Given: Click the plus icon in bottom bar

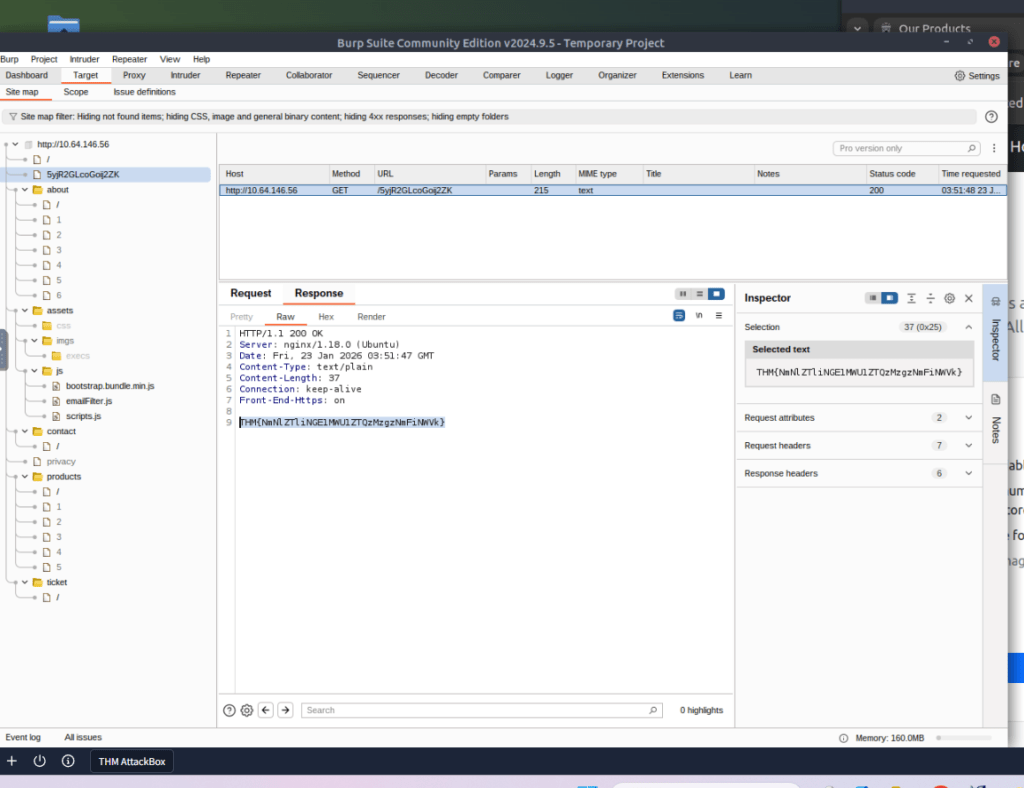Looking at the screenshot, I should point(12,761).
